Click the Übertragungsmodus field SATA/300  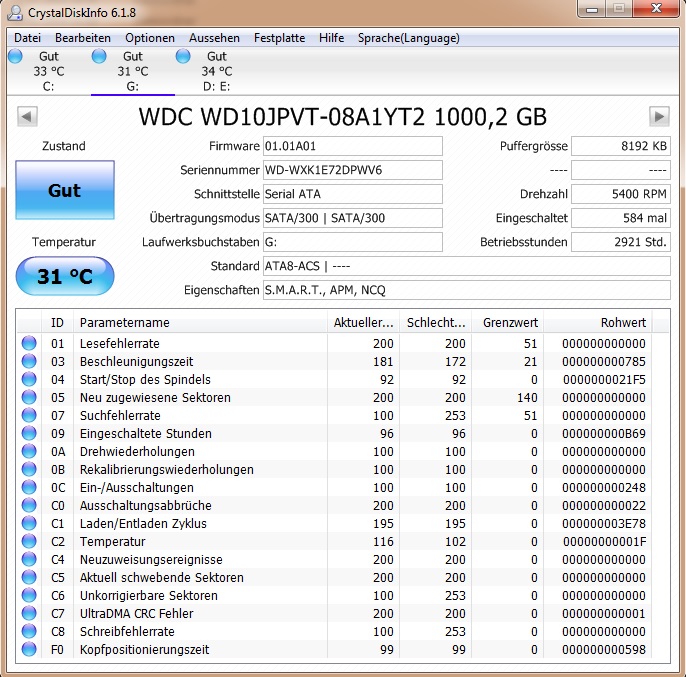[x=353, y=218]
